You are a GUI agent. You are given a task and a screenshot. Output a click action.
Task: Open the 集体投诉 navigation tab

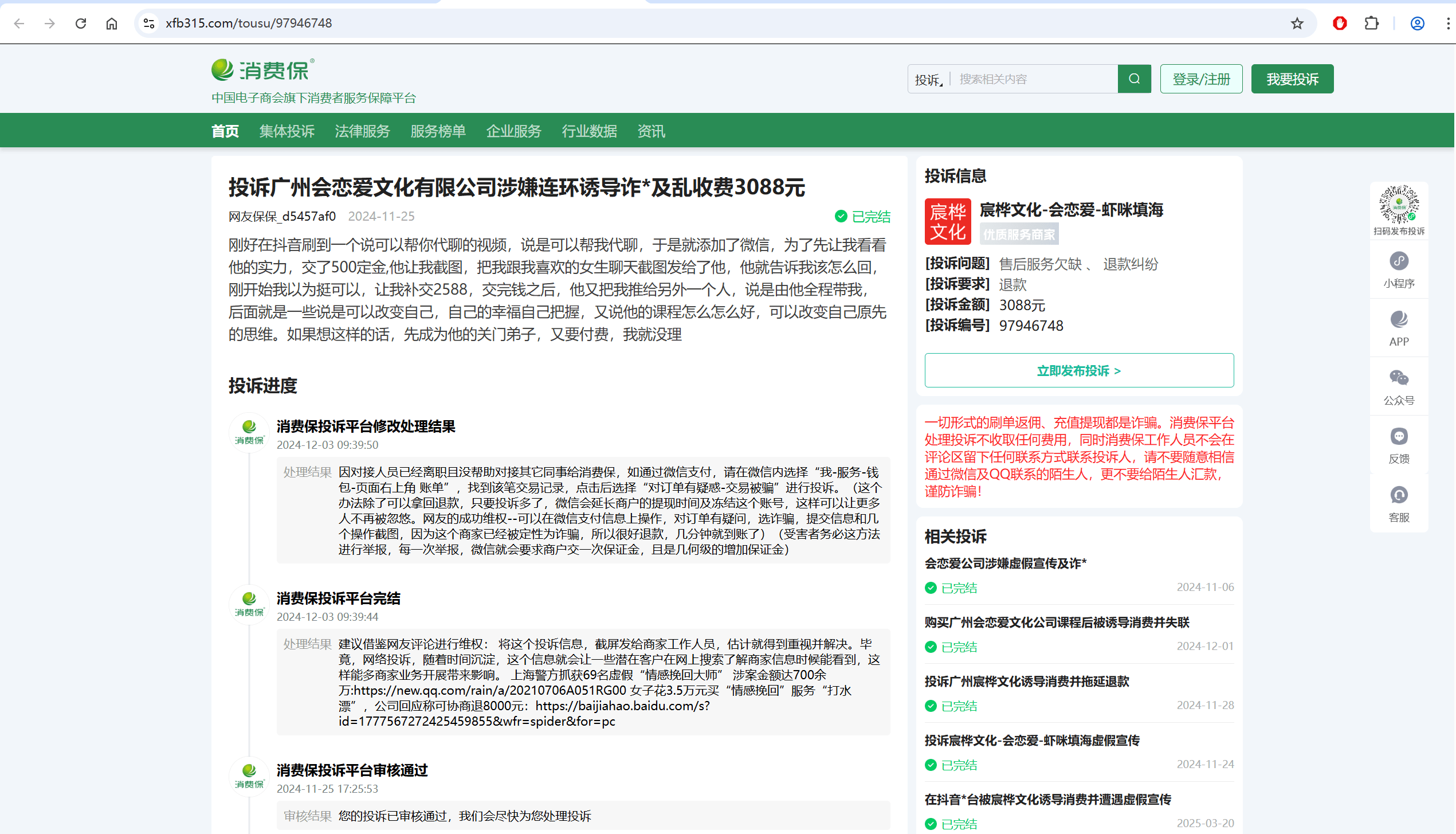(x=287, y=131)
